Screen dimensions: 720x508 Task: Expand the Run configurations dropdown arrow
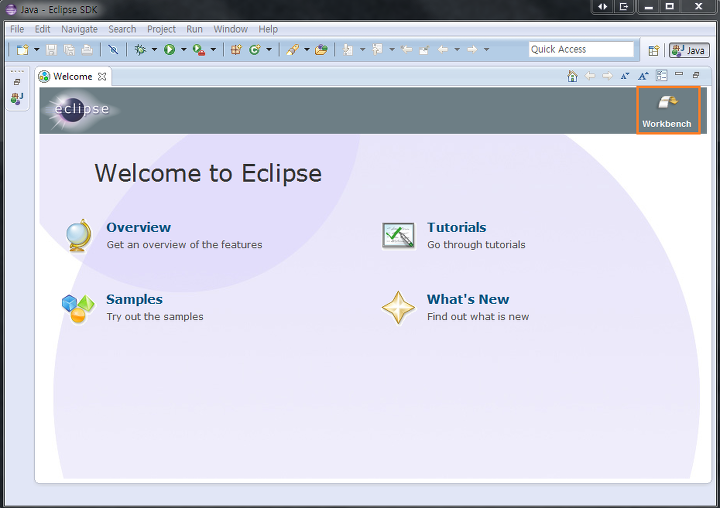(x=183, y=50)
